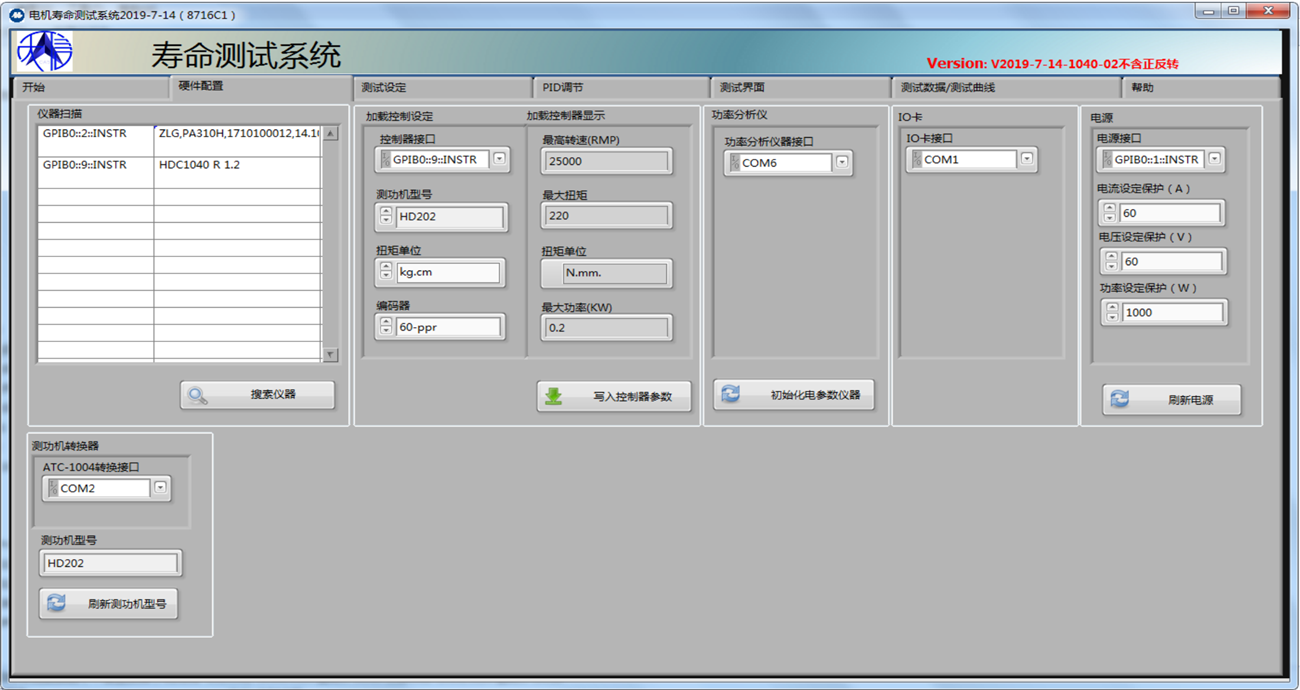
Task: Click the stepper arrows beside 60-ppr encoder
Action: pyautogui.click(x=386, y=326)
